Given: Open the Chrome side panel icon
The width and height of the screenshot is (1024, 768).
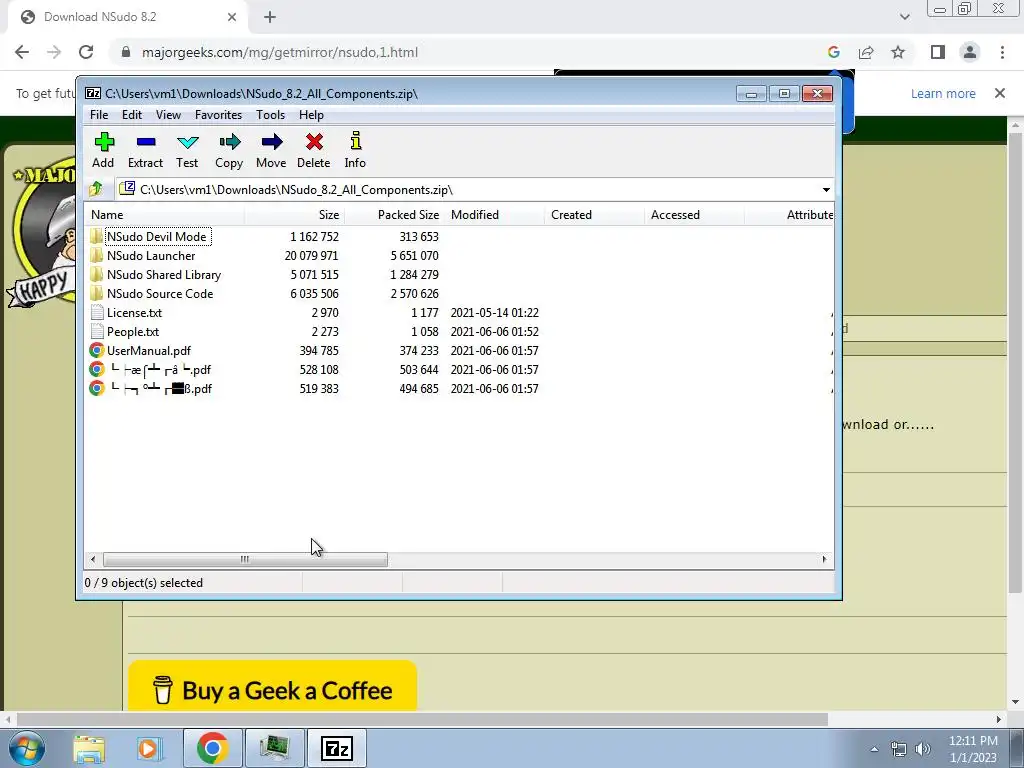Looking at the screenshot, I should tap(938, 52).
